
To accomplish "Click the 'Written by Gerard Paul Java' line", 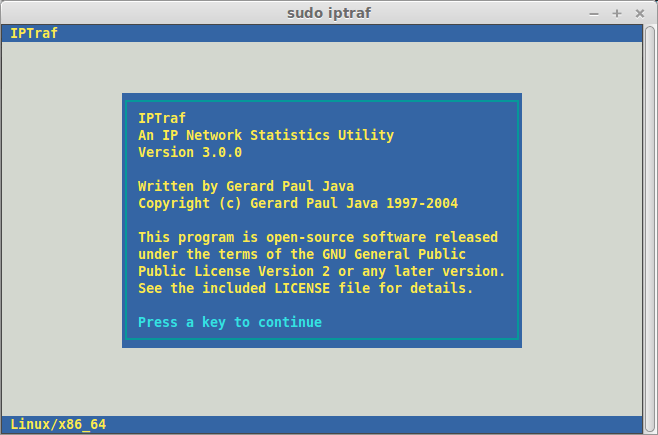I will [x=246, y=186].
